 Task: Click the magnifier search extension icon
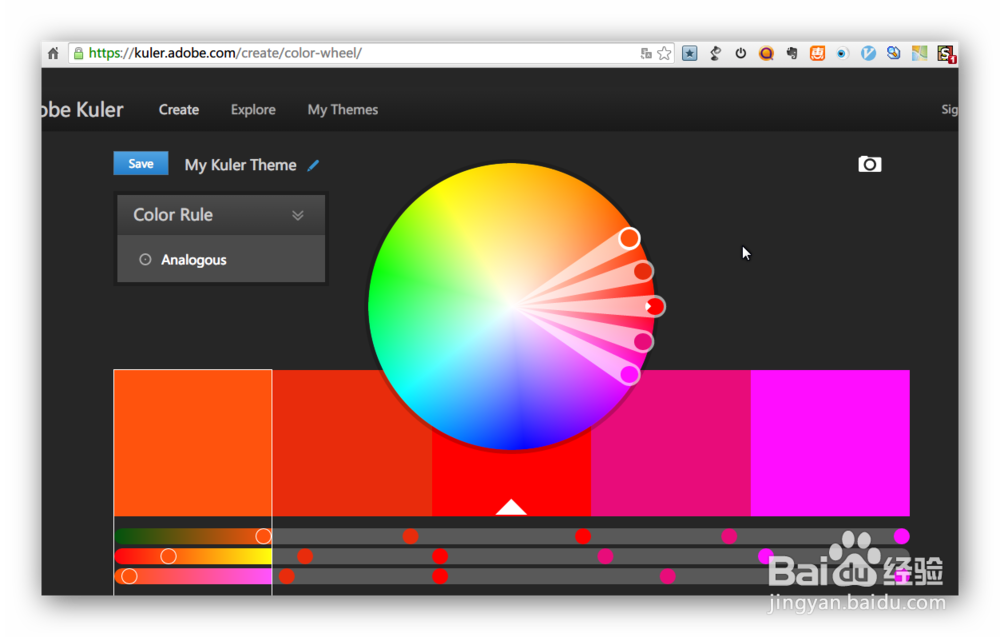click(893, 54)
